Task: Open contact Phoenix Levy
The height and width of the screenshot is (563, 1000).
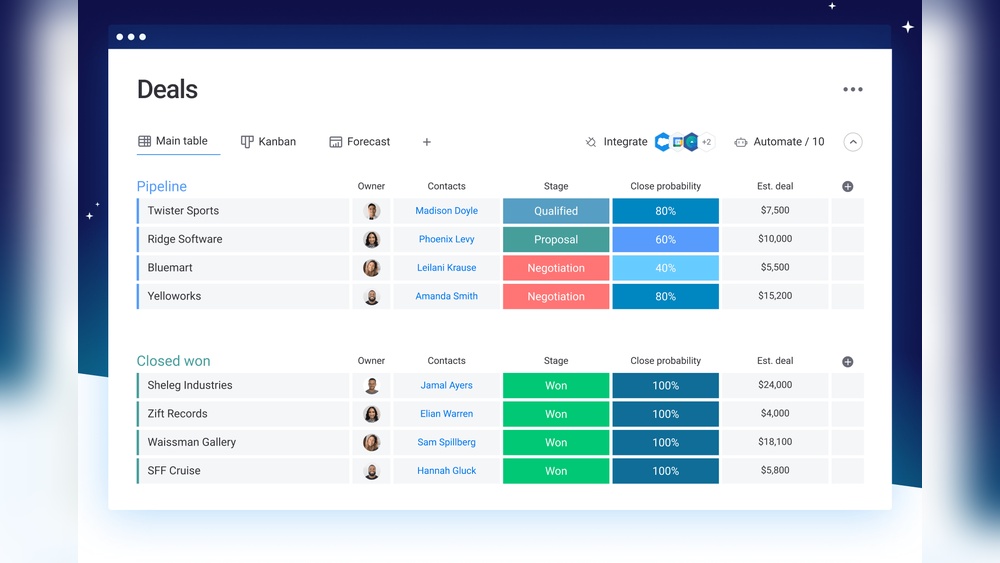Action: (446, 239)
